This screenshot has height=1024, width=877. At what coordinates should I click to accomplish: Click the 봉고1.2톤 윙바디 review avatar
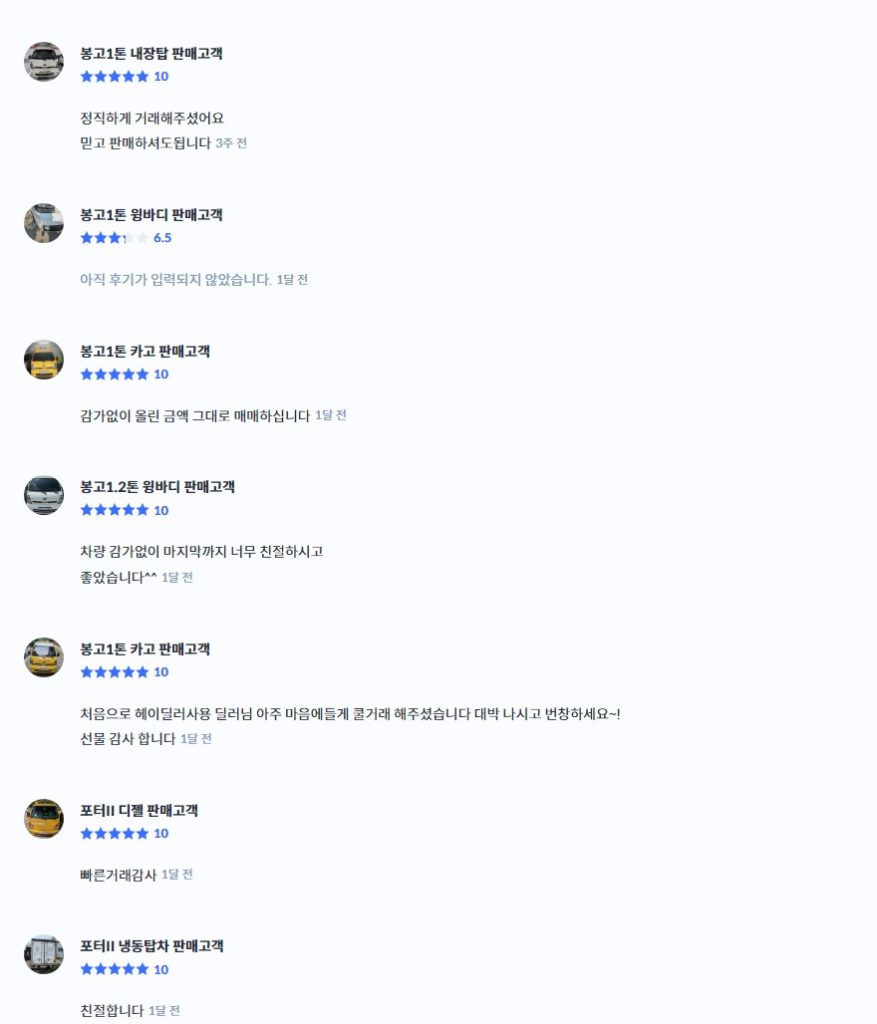44,496
